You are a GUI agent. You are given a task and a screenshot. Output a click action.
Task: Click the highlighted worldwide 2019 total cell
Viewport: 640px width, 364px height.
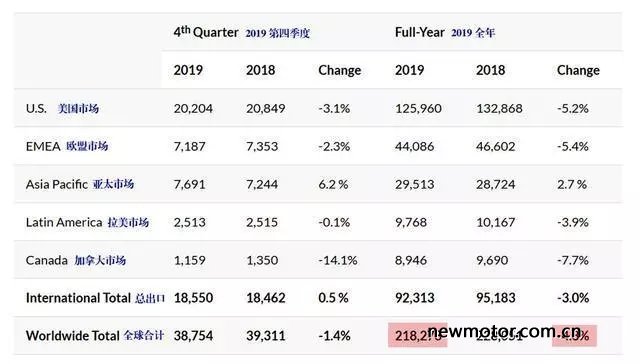pyautogui.click(x=418, y=335)
